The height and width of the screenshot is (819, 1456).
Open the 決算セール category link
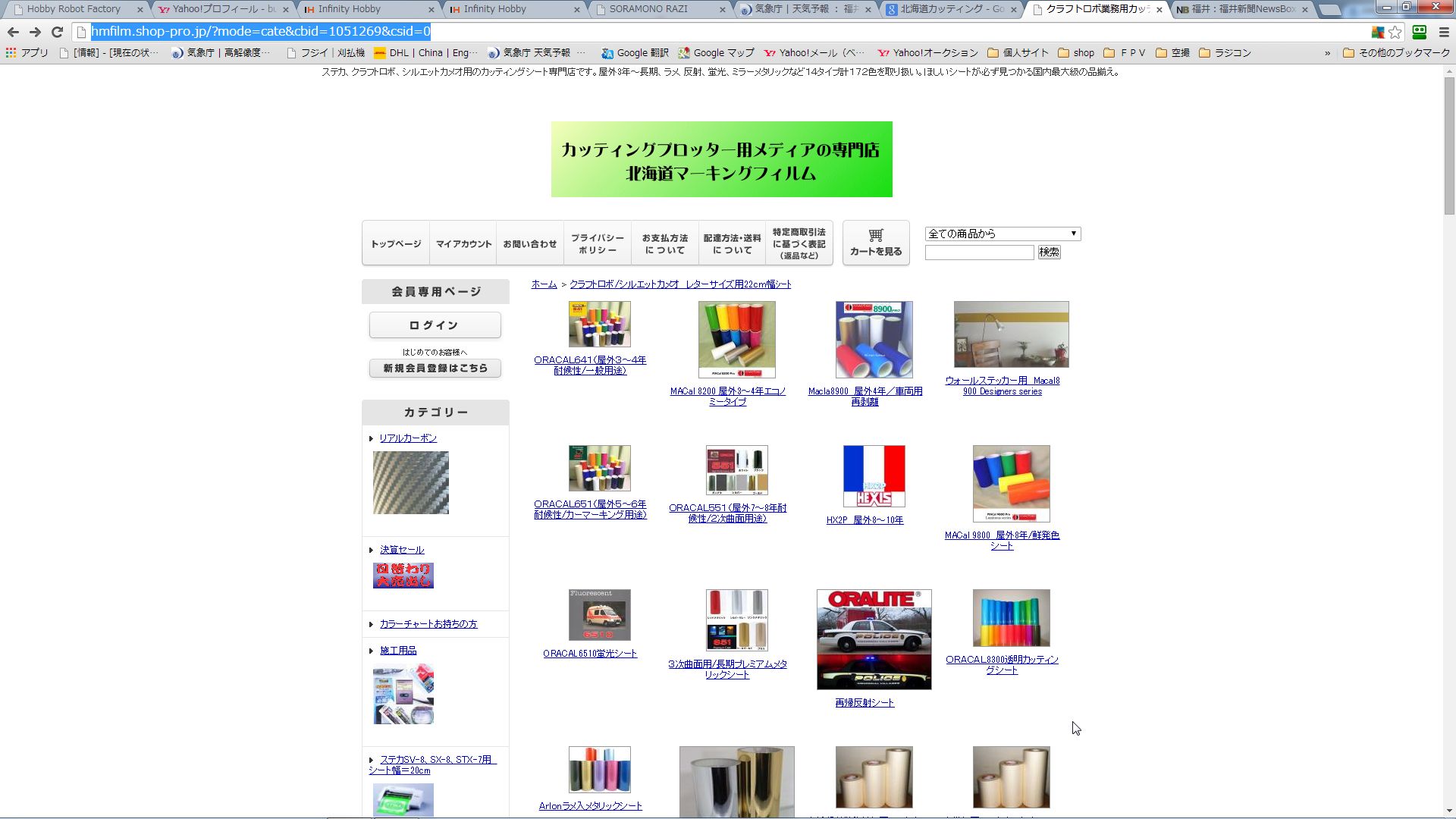[x=402, y=550]
